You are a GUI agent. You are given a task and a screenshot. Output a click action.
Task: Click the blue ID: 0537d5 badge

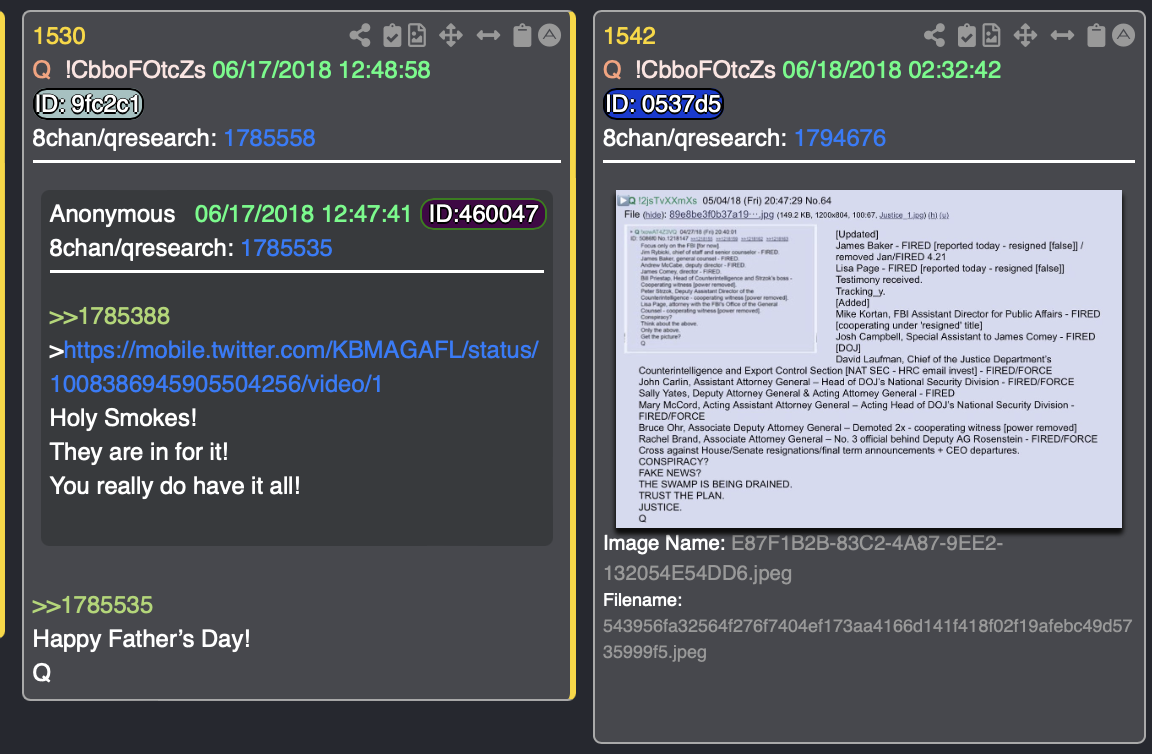pos(663,104)
